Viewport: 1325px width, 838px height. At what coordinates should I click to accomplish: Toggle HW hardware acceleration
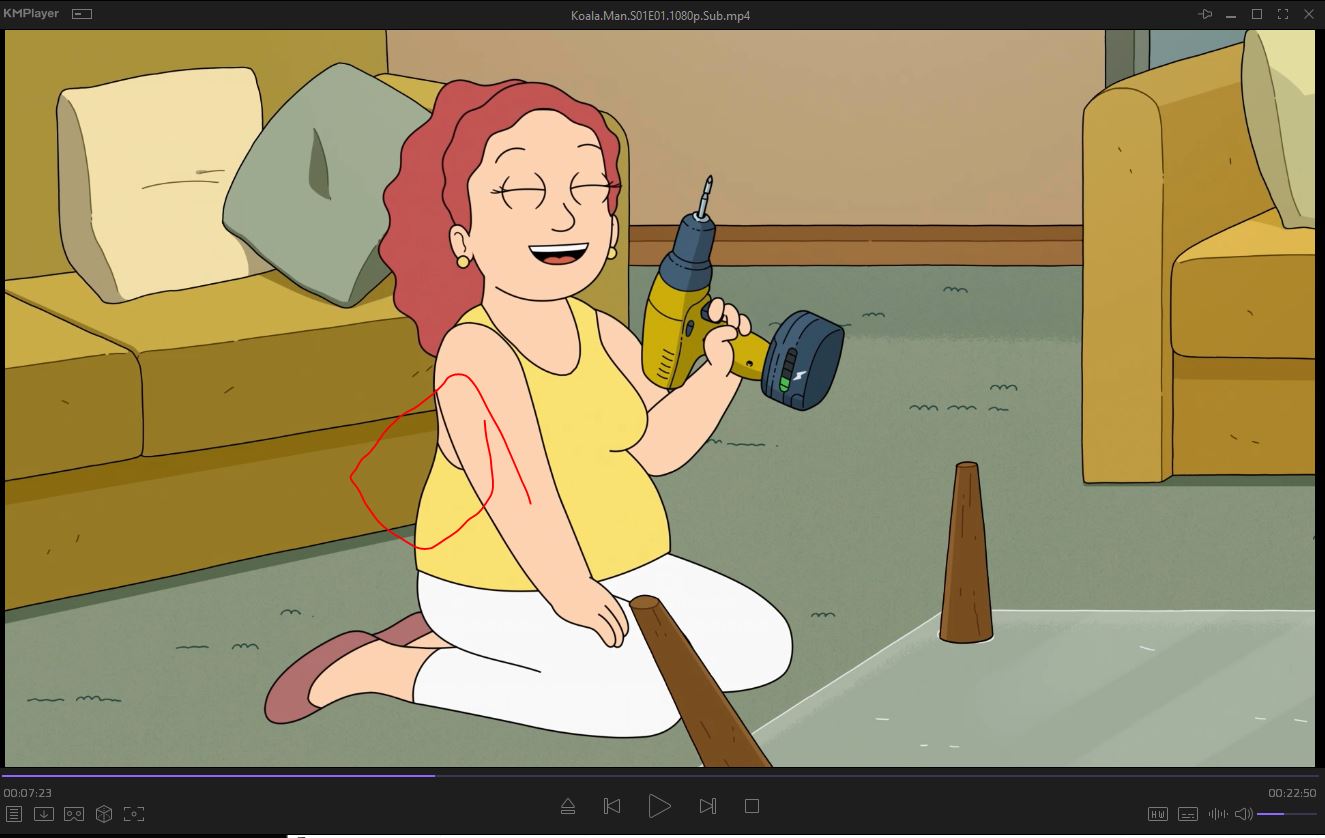(1158, 814)
